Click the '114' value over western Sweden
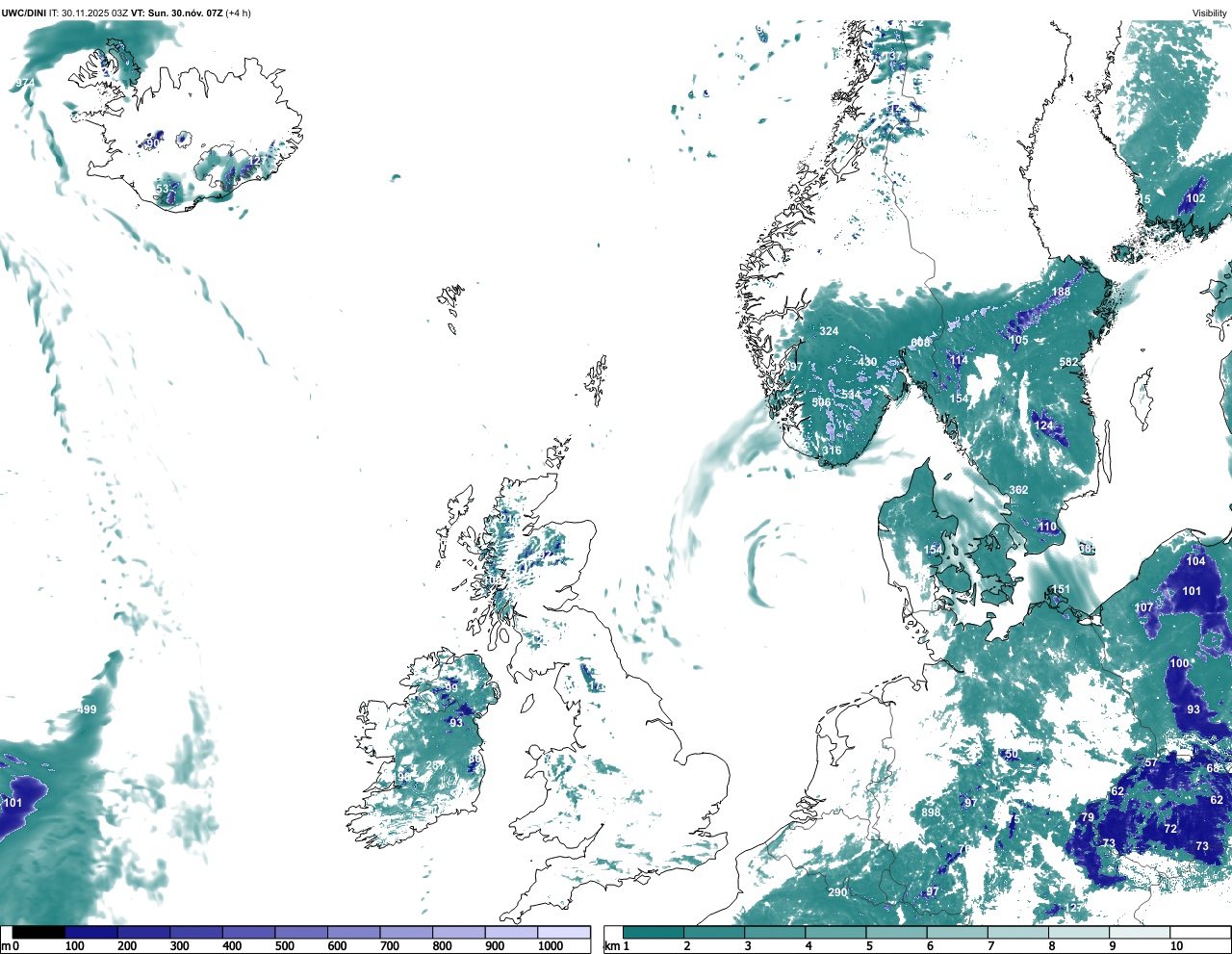1232x954 pixels. [959, 361]
